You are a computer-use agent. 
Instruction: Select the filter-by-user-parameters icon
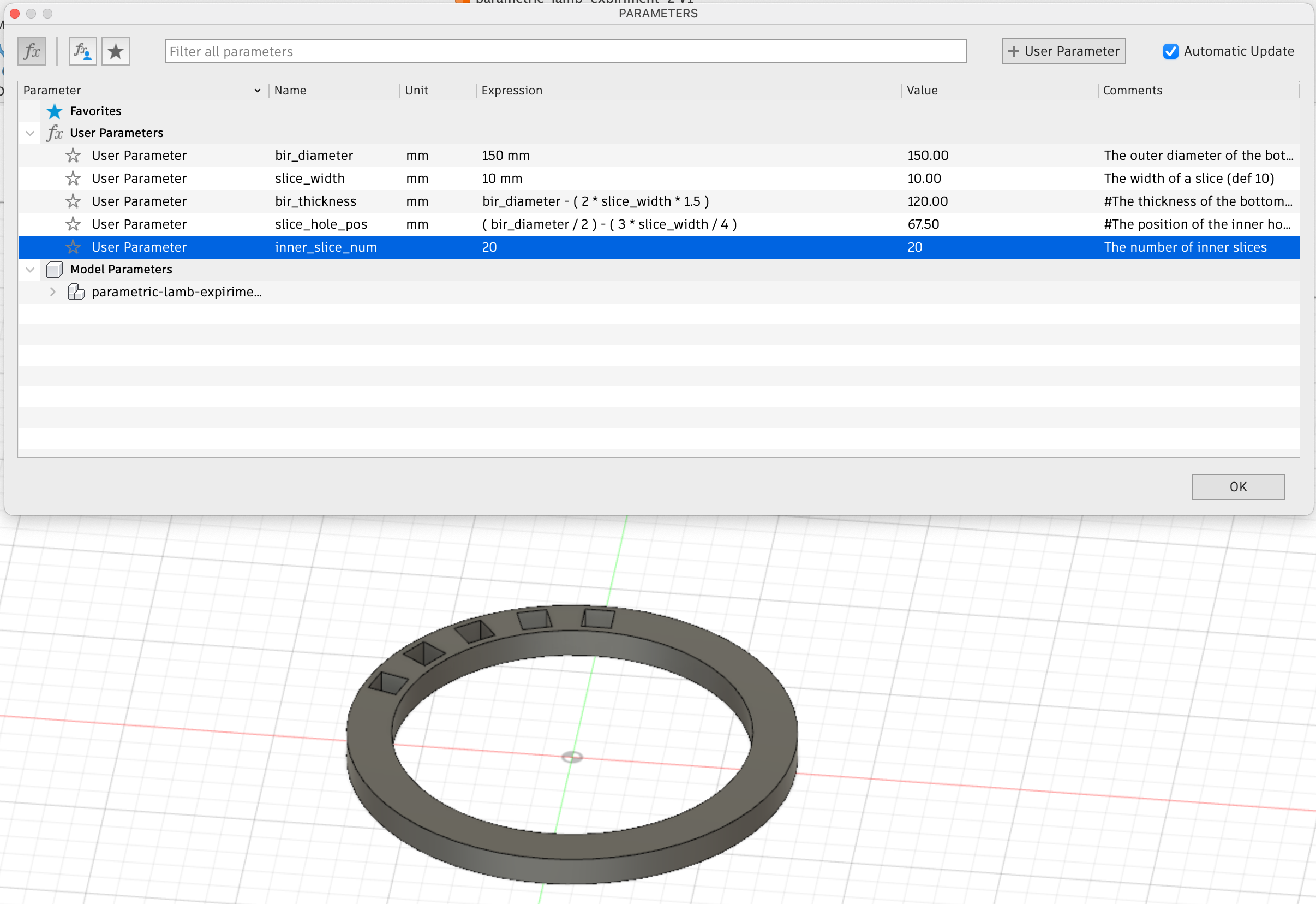click(83, 51)
